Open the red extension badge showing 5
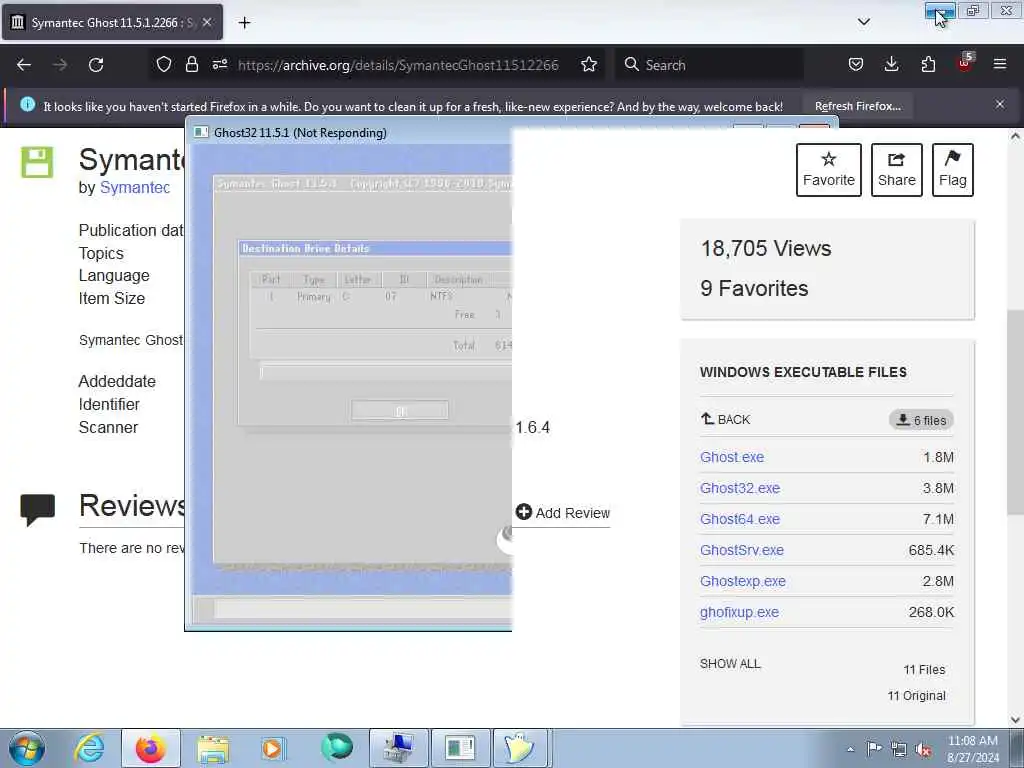The width and height of the screenshot is (1024, 768). [965, 63]
